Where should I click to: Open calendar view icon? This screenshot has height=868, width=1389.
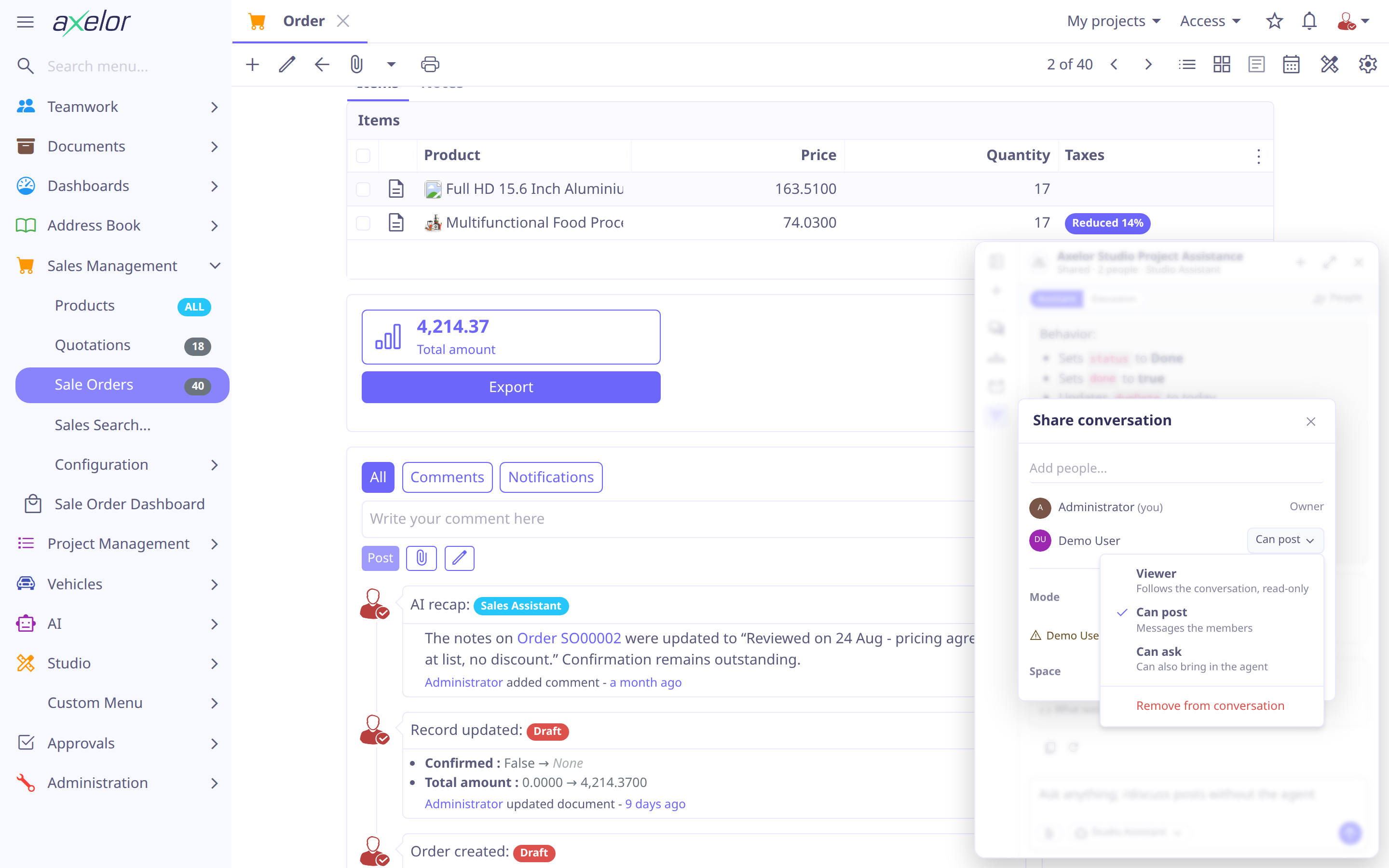click(x=1291, y=64)
